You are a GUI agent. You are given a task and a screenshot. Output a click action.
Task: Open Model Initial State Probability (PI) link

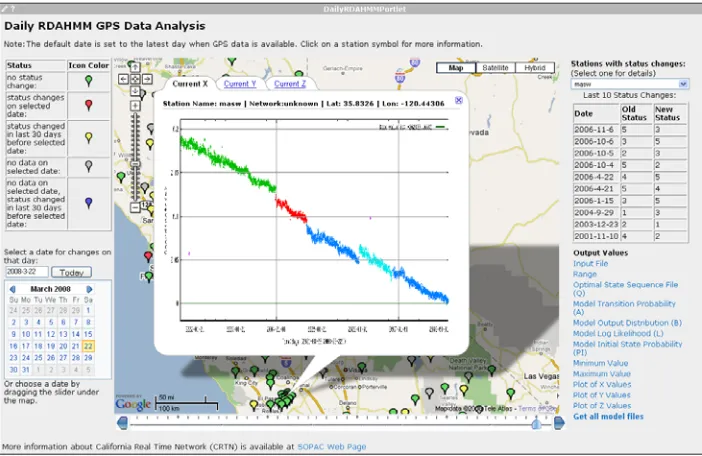pyautogui.click(x=628, y=348)
